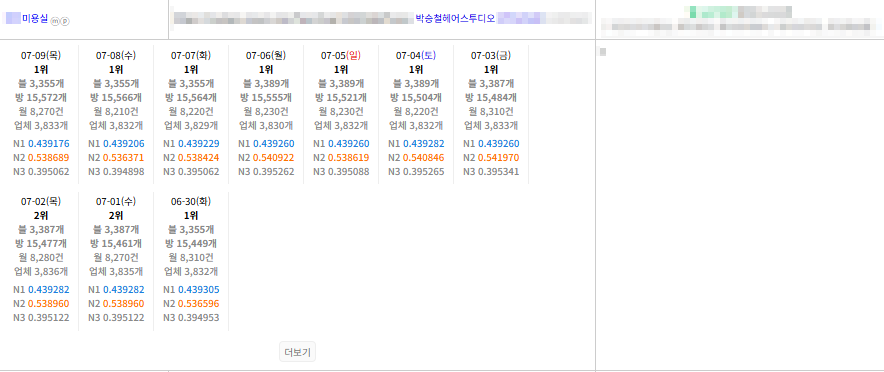The image size is (884, 372).
Task: Select the 07-09(목) date header
Action: pos(41,55)
